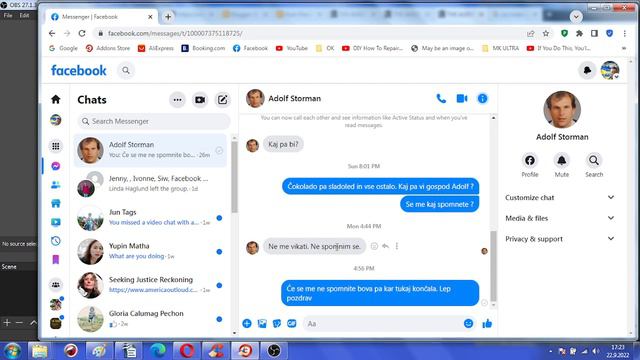Open Adolf Storman chat in list

150,150
